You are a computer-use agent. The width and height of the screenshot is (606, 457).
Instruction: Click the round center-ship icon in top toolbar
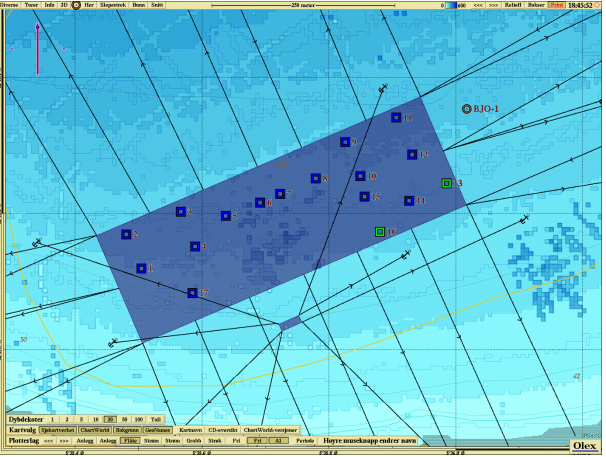(75, 5)
